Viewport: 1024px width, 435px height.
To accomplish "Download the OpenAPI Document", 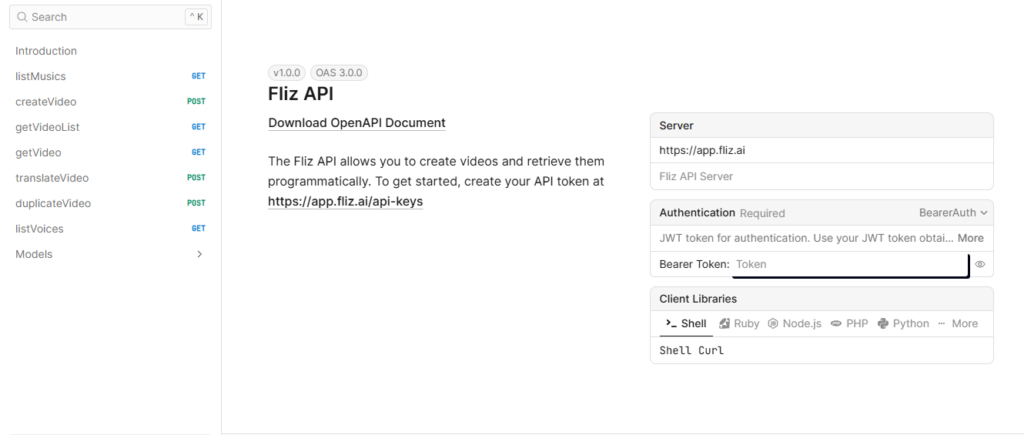I will [x=357, y=123].
